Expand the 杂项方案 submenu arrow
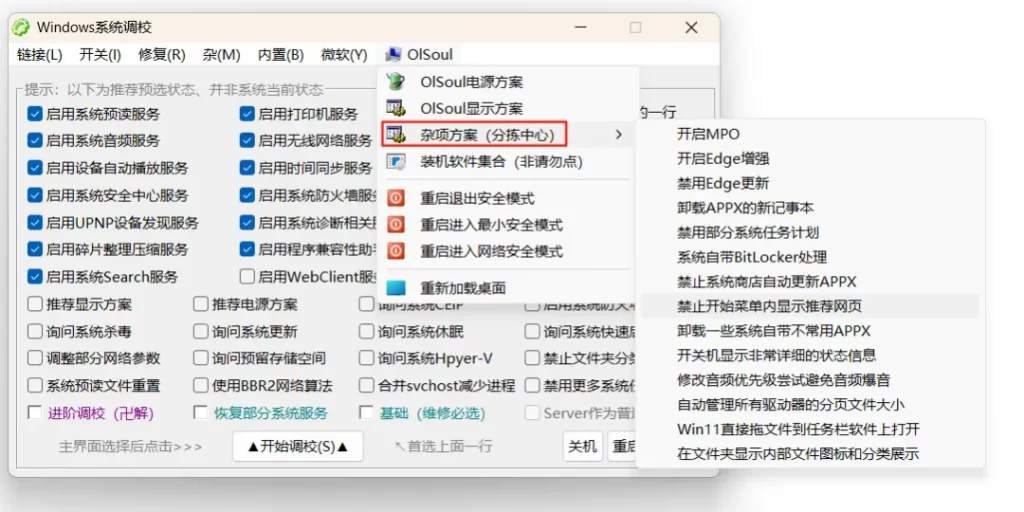Screen dimensions: 1024x512 click(x=618, y=134)
